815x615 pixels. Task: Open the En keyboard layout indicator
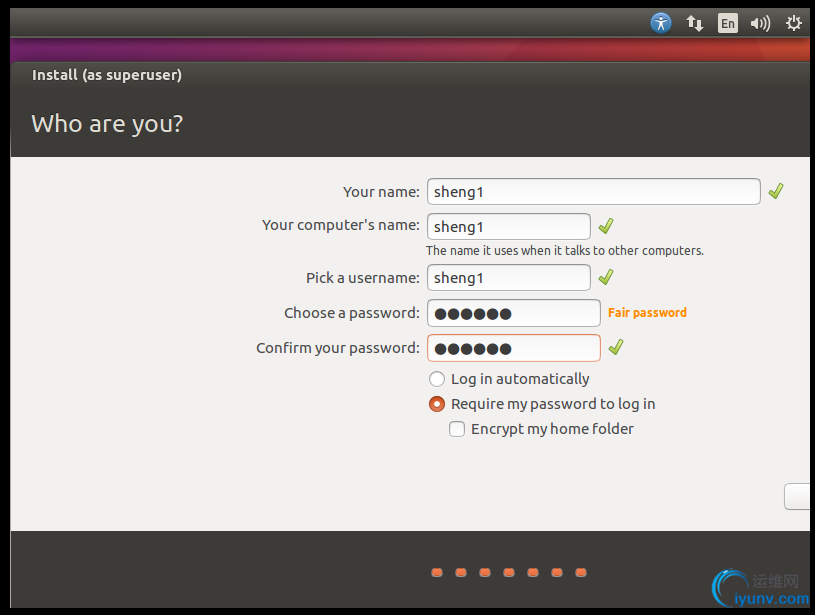coord(728,23)
